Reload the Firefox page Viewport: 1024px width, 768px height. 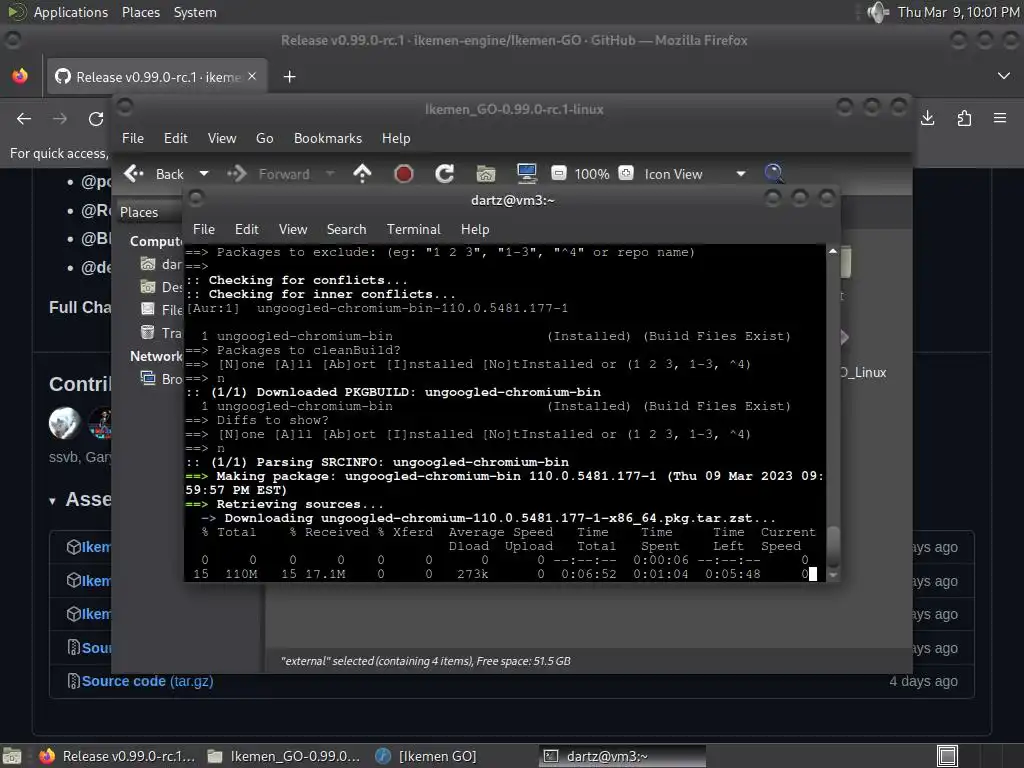(96, 119)
